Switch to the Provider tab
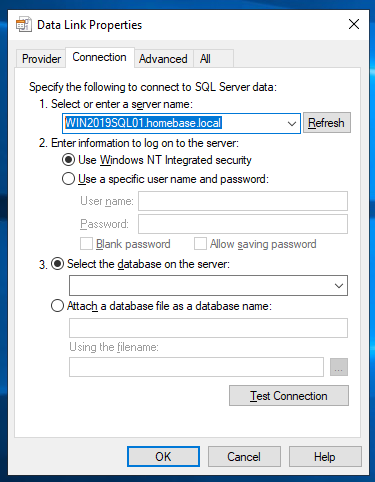Screen dimensions: 375x482 coord(41,59)
